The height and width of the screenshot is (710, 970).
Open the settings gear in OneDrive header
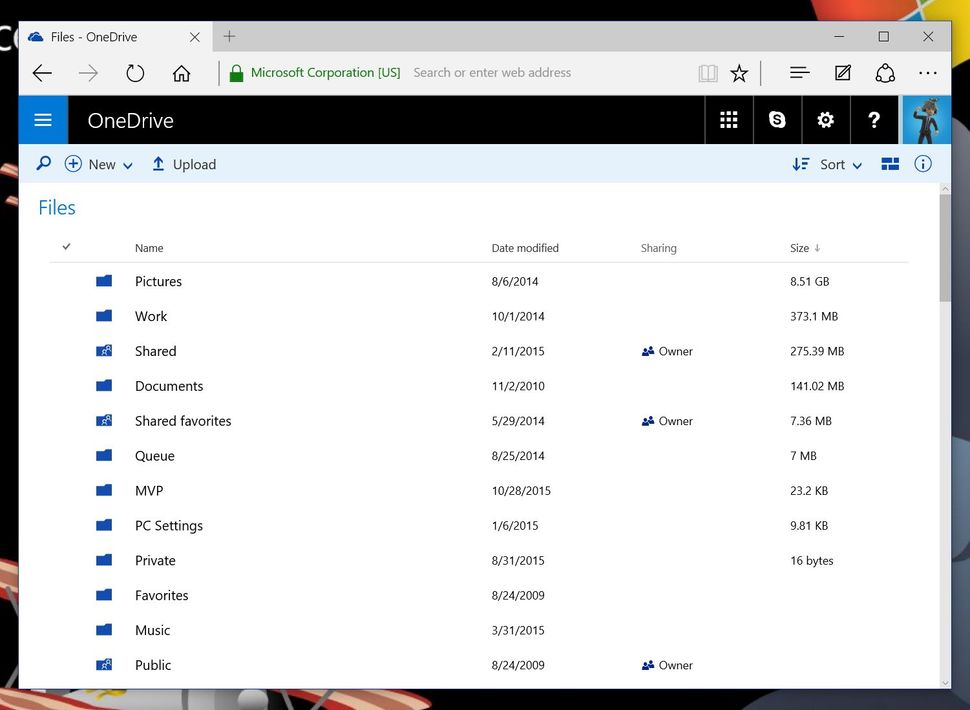825,120
